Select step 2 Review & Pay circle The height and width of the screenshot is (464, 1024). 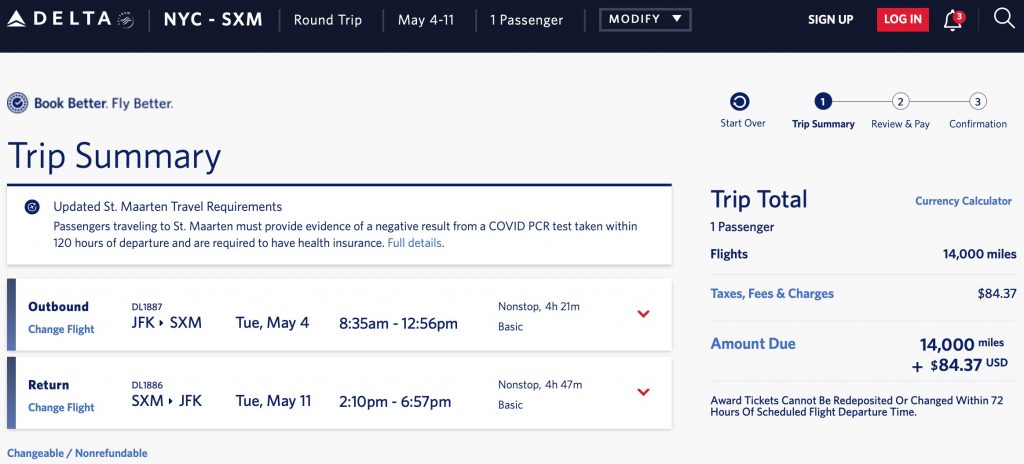click(900, 101)
